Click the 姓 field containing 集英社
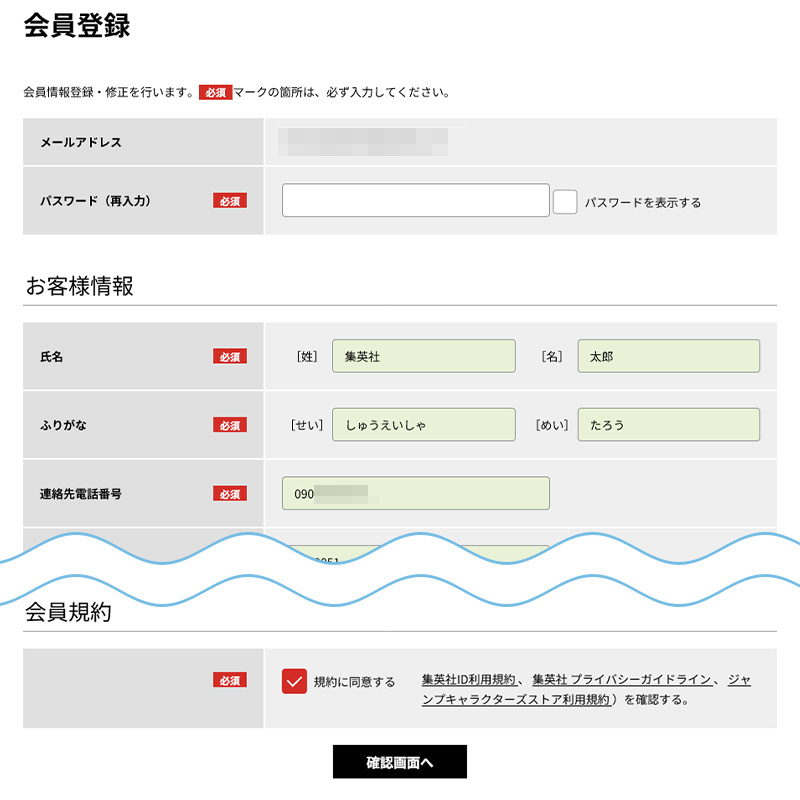Viewport: 800px width, 800px height. 423,356
